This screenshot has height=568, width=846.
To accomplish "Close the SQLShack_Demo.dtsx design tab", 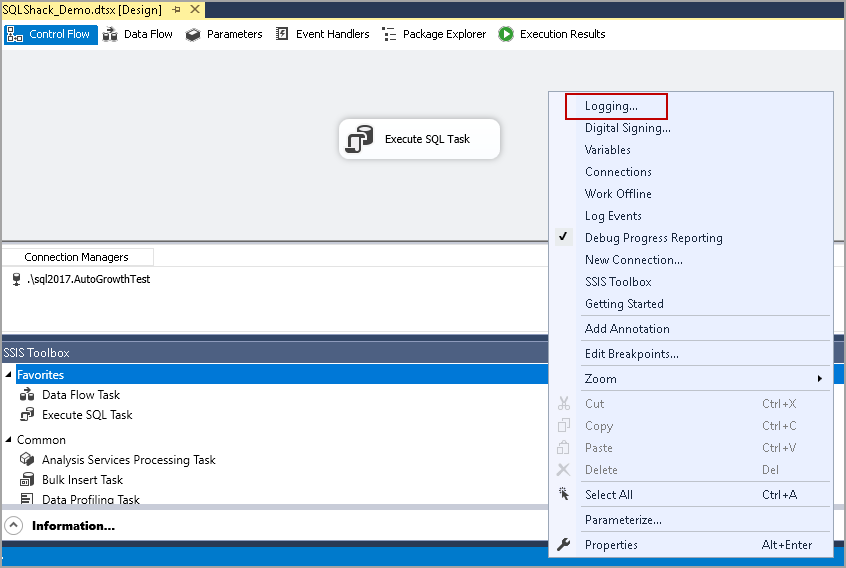I will point(195,9).
